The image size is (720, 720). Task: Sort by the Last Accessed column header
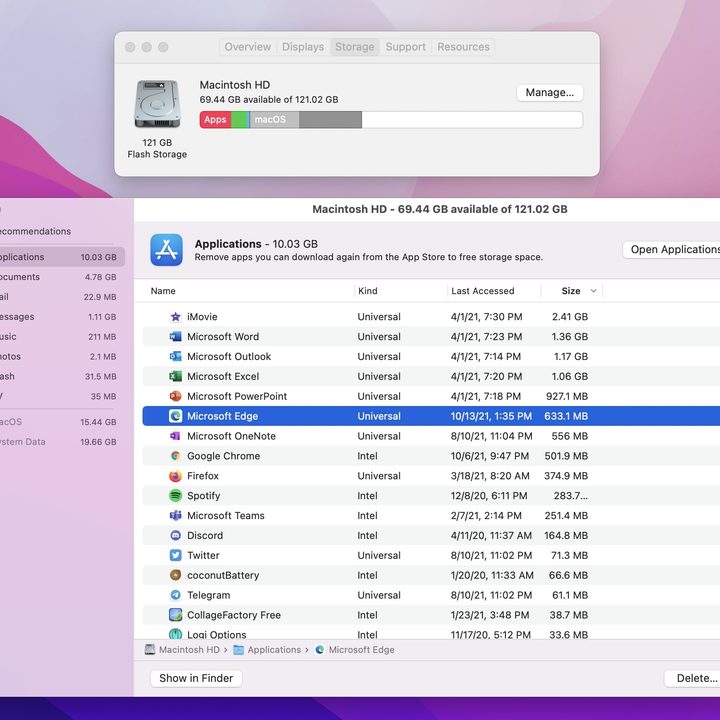click(483, 291)
